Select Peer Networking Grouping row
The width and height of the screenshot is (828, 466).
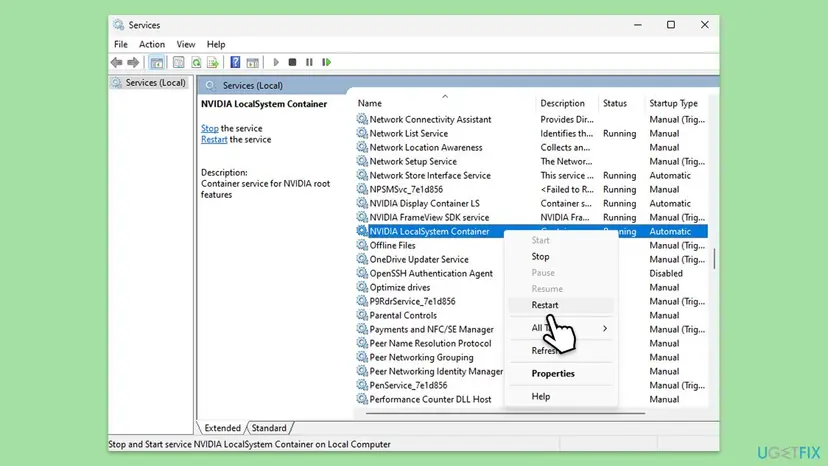click(429, 357)
